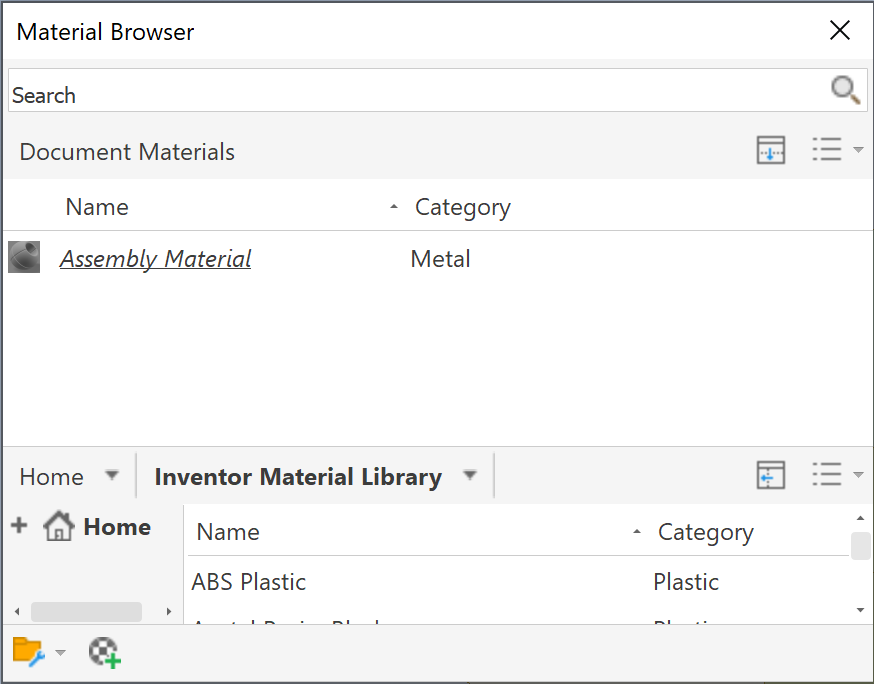Click the display panel icon above Document Materials

click(x=770, y=150)
